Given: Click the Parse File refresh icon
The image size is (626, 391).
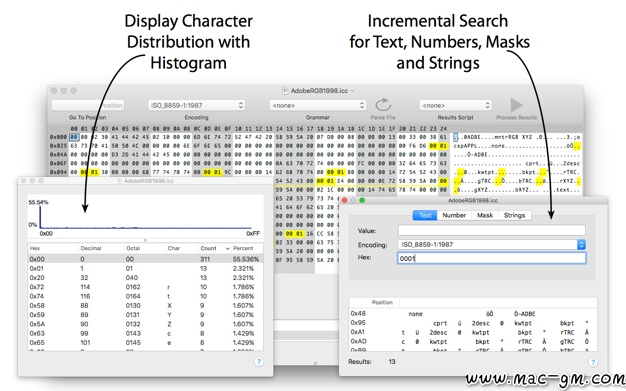Looking at the screenshot, I should point(383,105).
